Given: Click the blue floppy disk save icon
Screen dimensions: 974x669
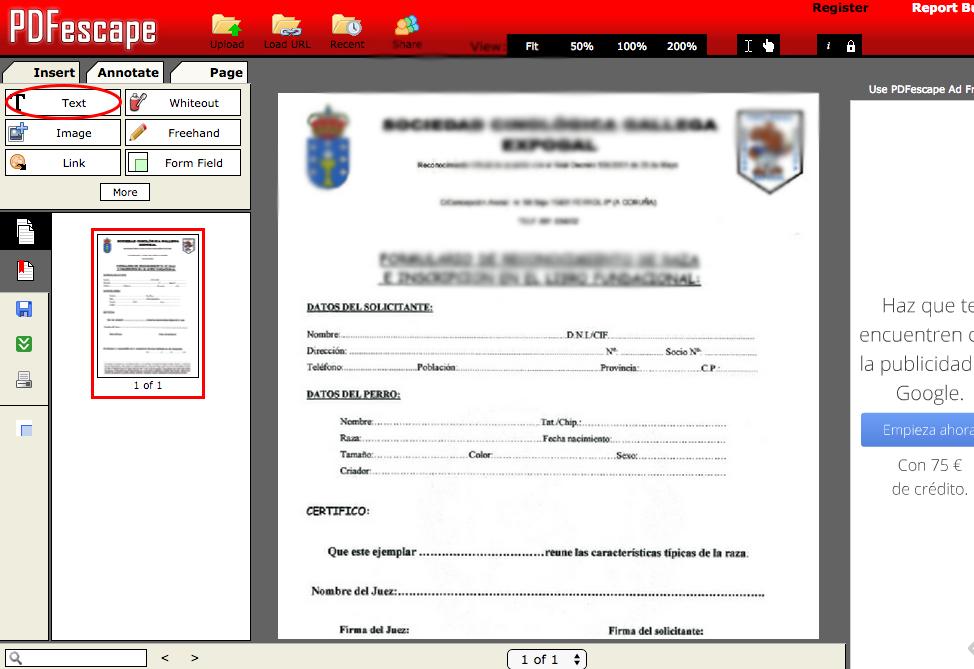Looking at the screenshot, I should [25, 309].
